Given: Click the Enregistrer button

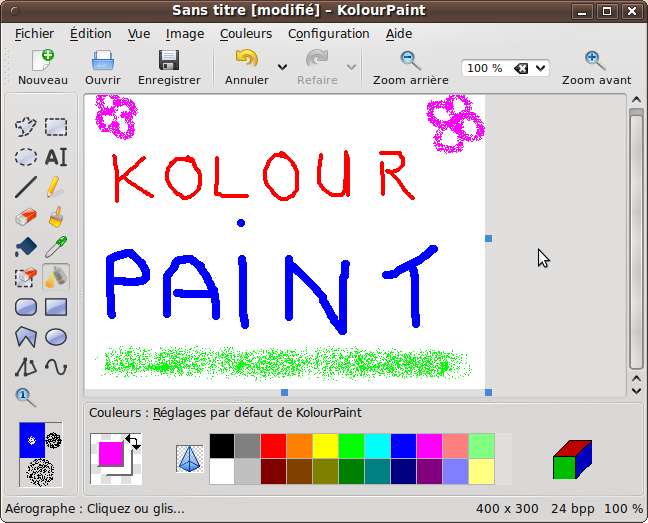Looking at the screenshot, I should coord(169,68).
